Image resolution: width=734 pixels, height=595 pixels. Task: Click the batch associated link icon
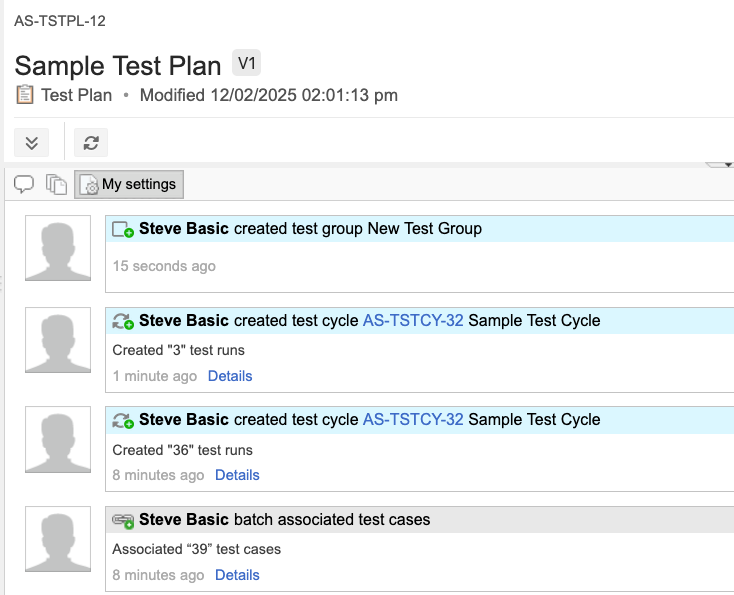tap(123, 520)
